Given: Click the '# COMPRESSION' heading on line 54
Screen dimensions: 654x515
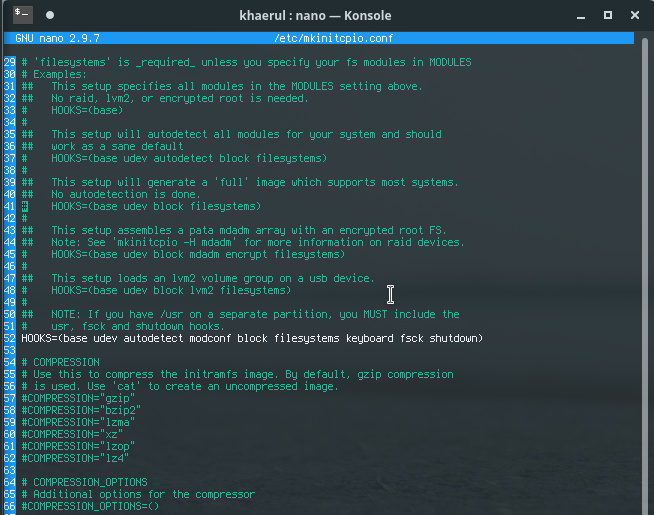Looking at the screenshot, I should (60, 362).
